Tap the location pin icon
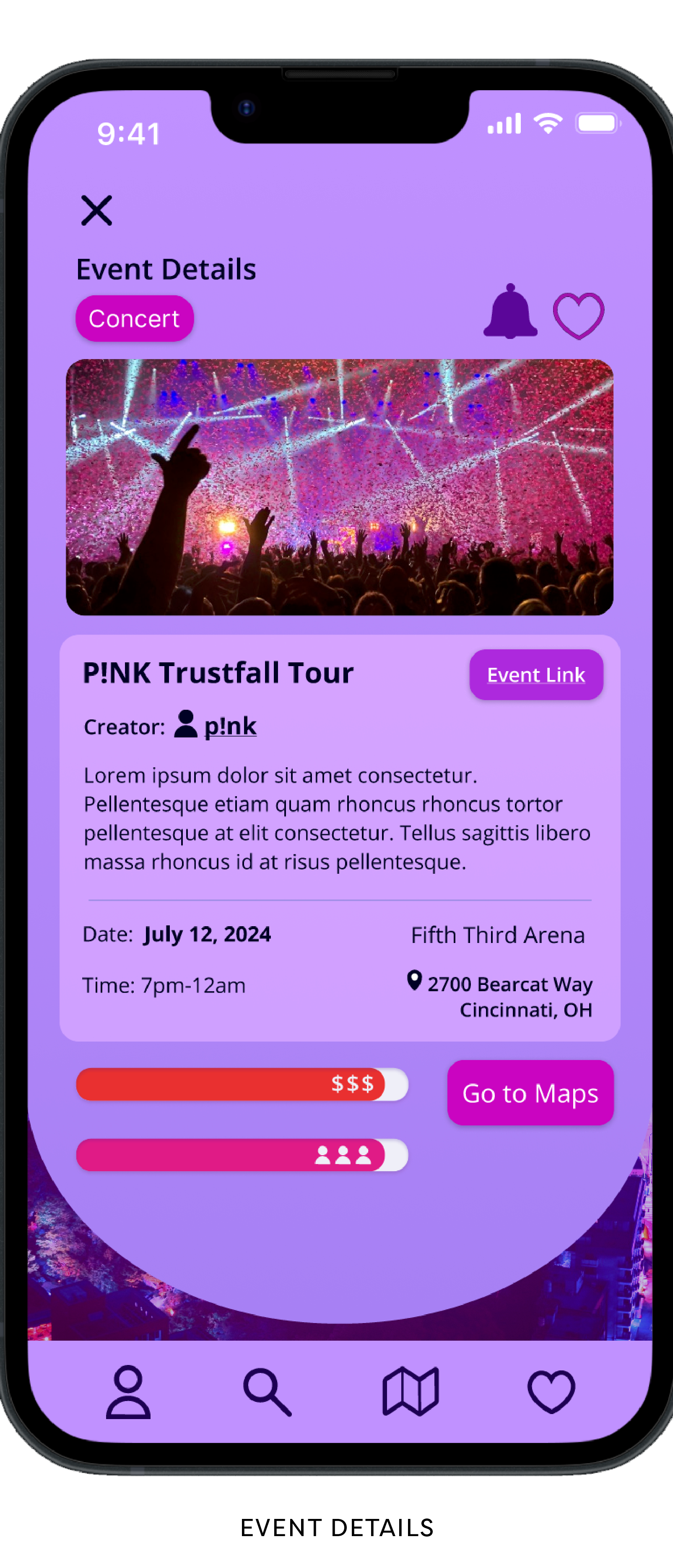Image resolution: width=673 pixels, height=1568 pixels. 414,980
